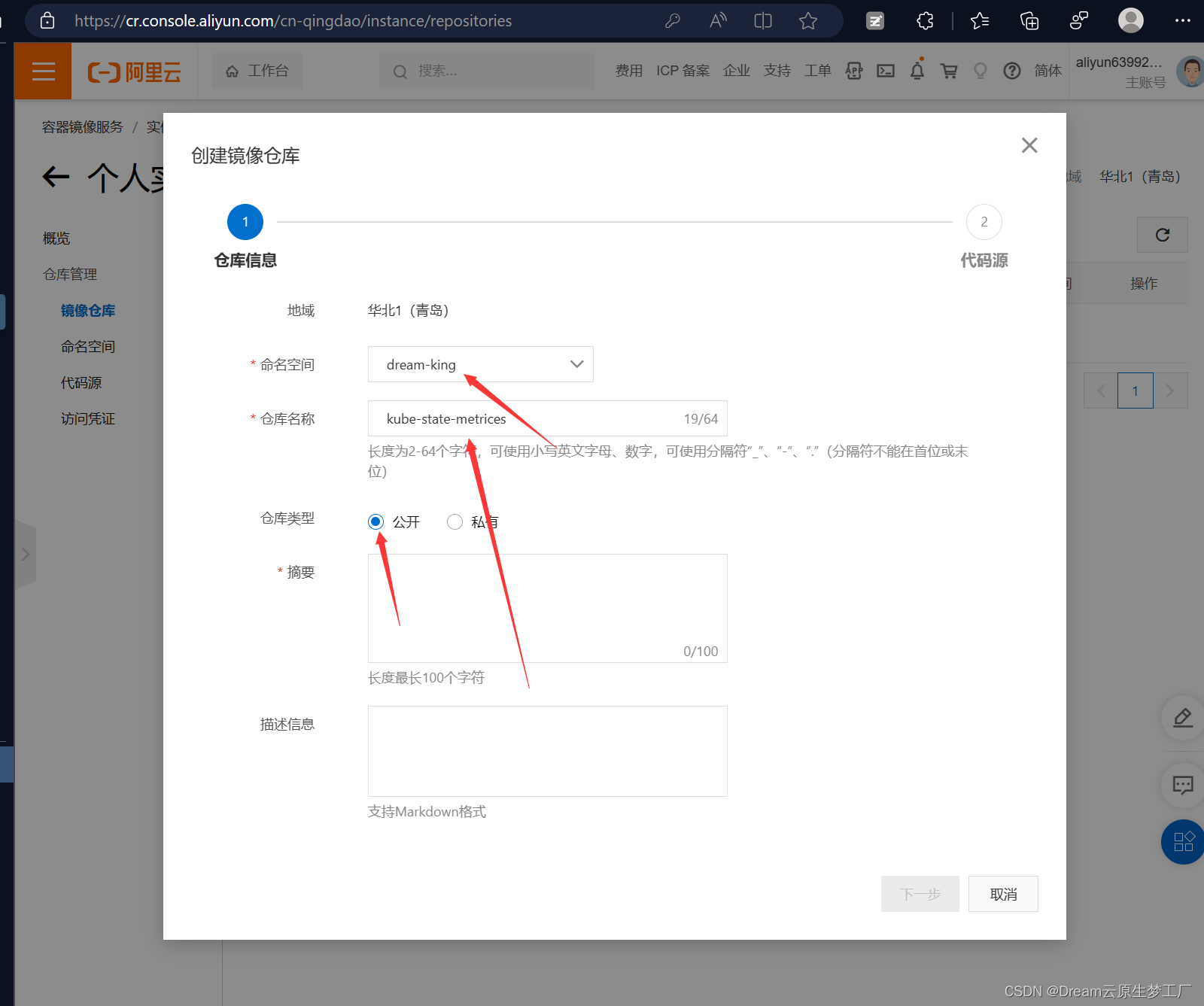Screen dimensions: 1204x1006
Task: View site info lock icon
Action: (47, 21)
